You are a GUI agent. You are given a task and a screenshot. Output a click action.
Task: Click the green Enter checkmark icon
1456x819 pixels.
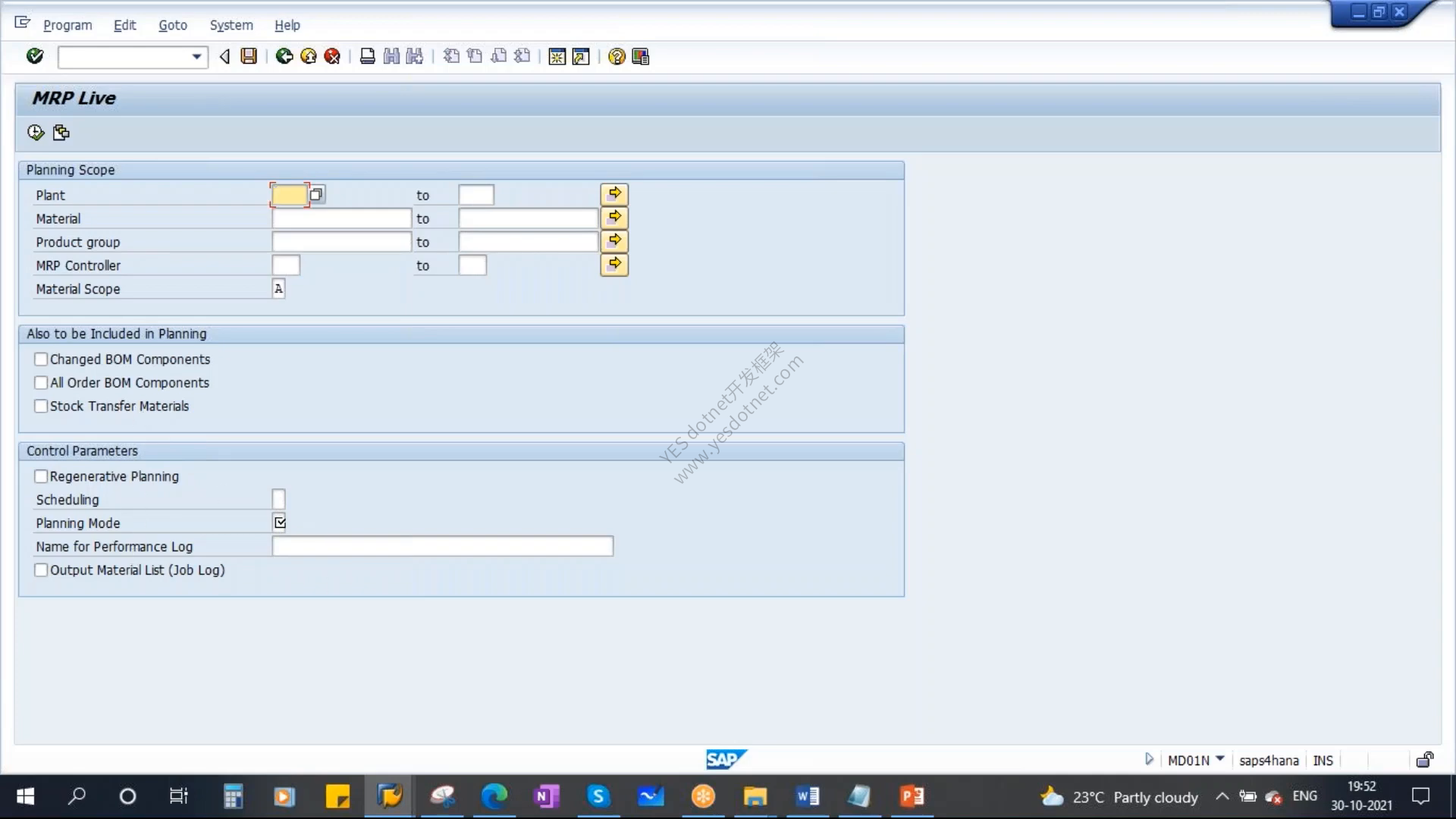(35, 56)
